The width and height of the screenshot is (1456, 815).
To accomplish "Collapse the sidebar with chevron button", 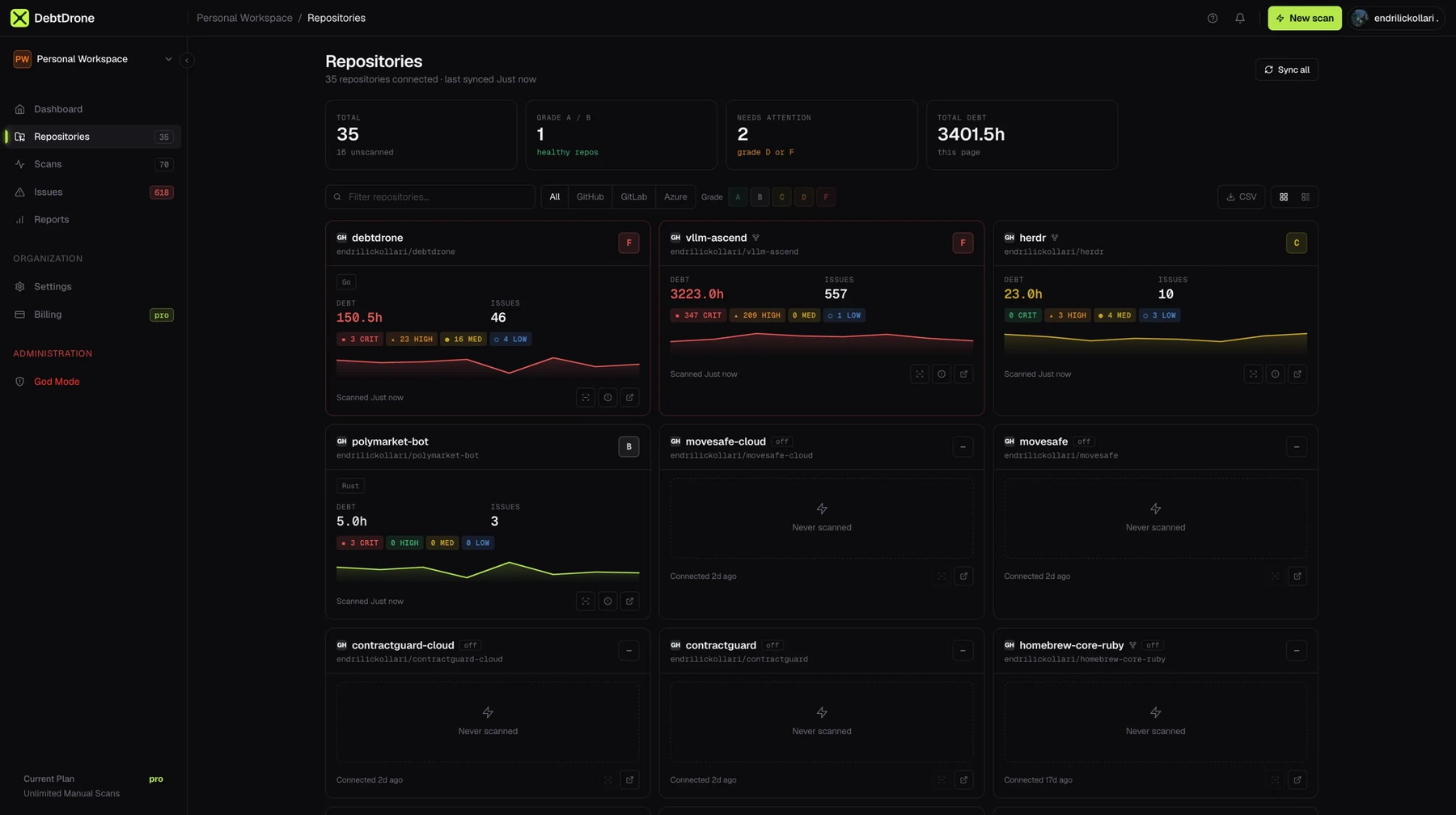I will tap(187, 60).
